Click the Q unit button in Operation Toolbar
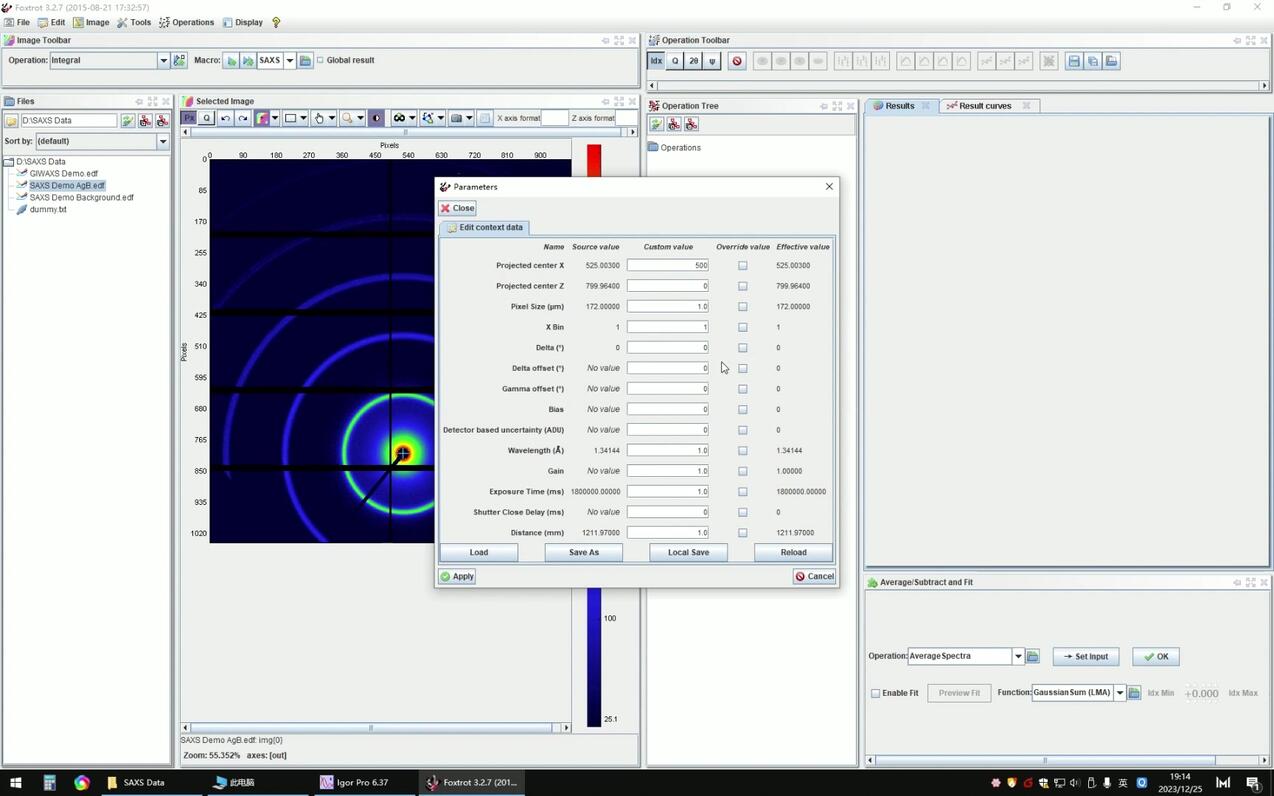 point(675,61)
